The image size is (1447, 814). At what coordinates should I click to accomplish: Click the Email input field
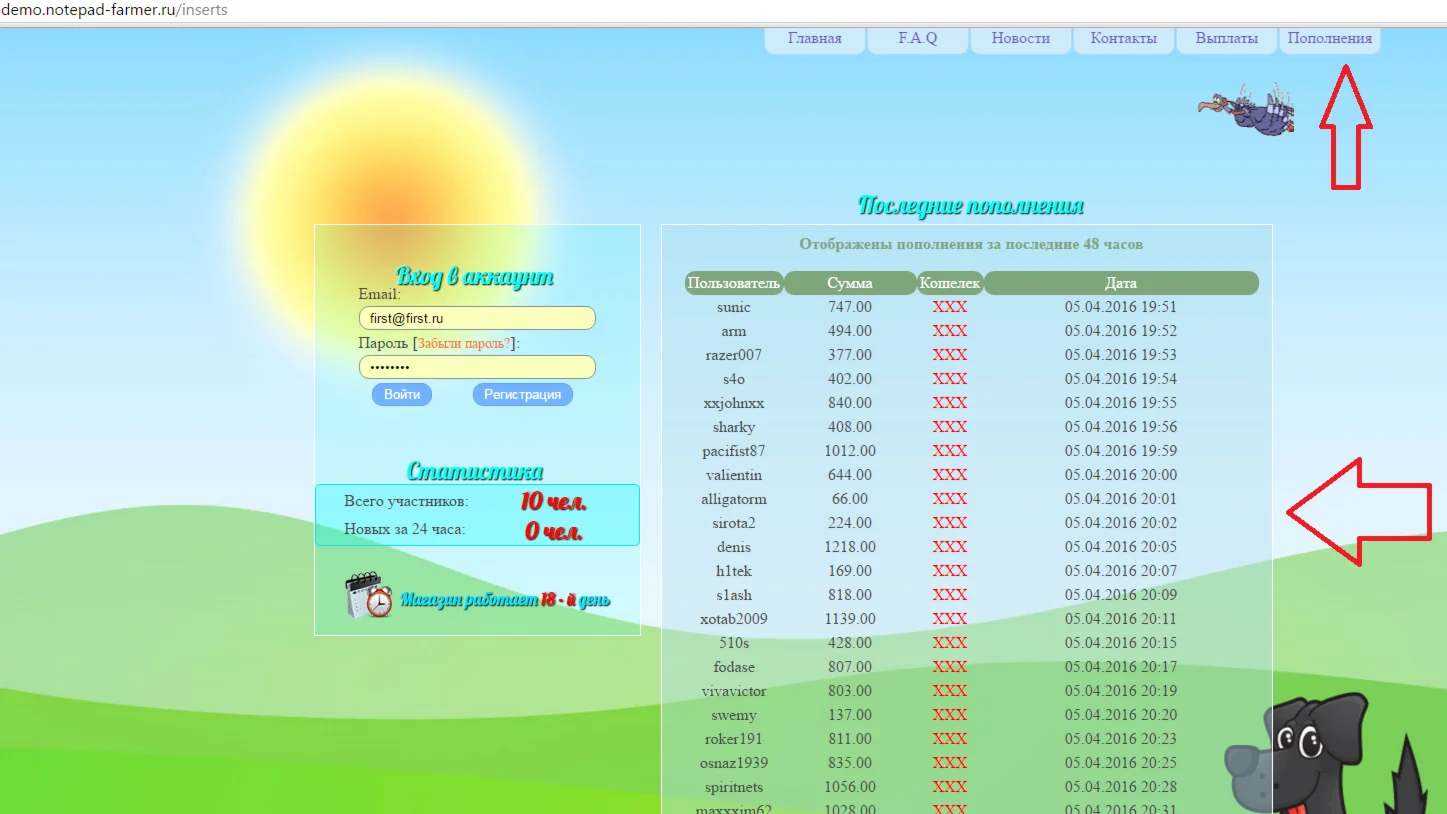coord(477,318)
